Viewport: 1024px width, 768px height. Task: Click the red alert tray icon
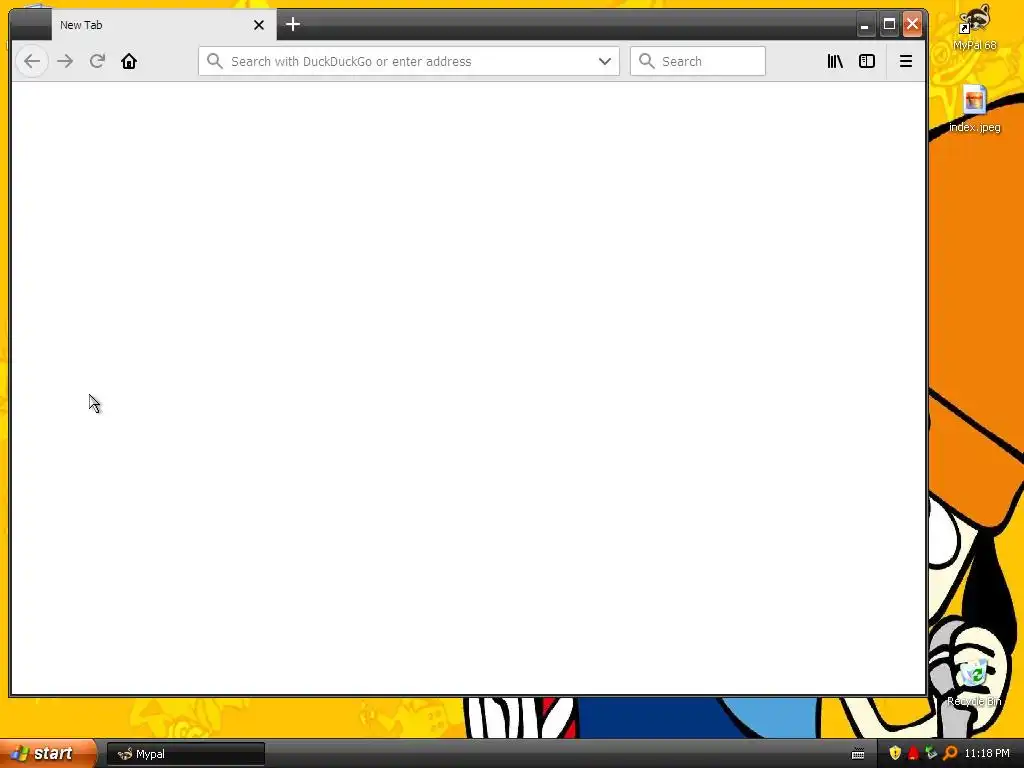[x=913, y=753]
